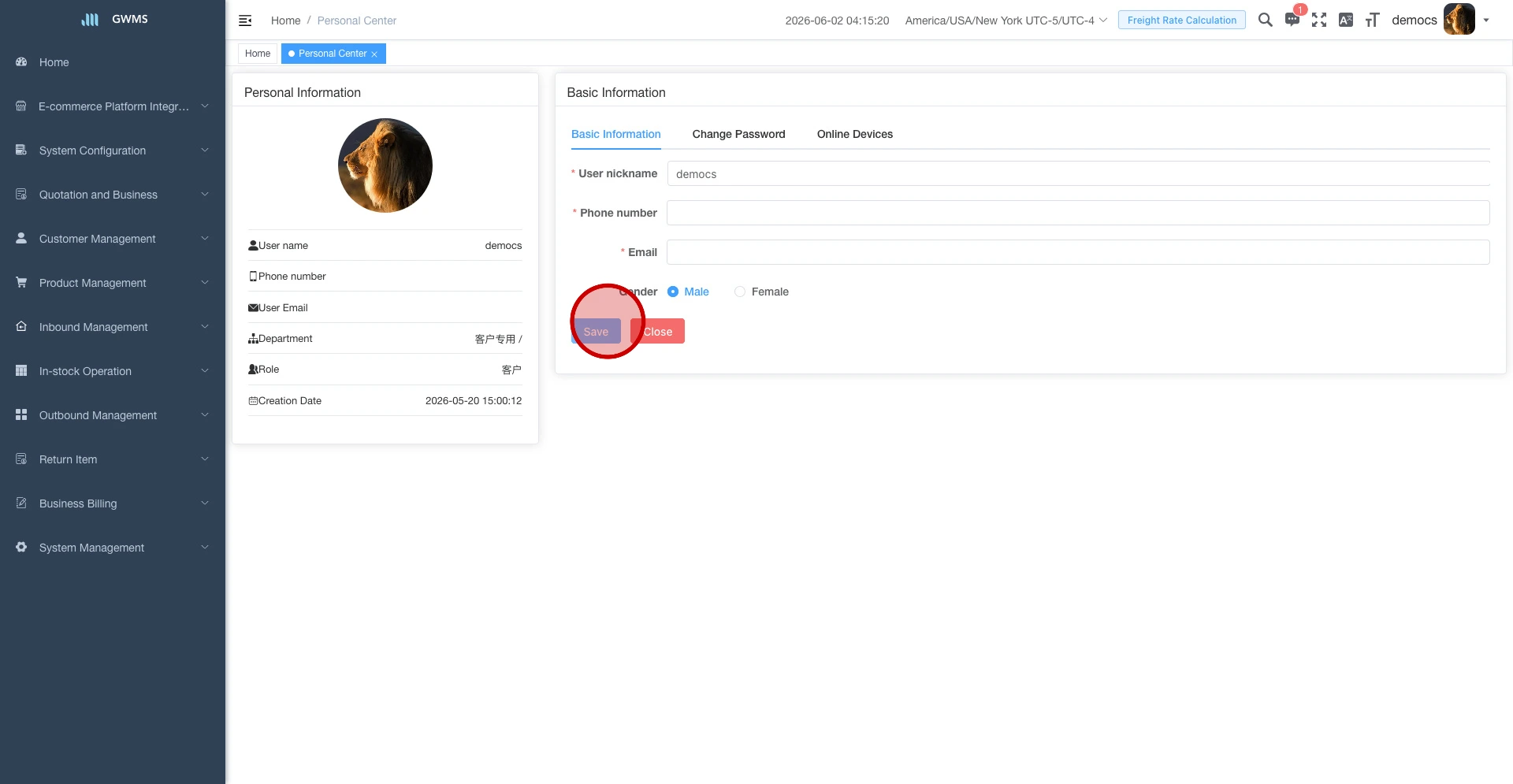Click the language translation icon

point(1346,20)
